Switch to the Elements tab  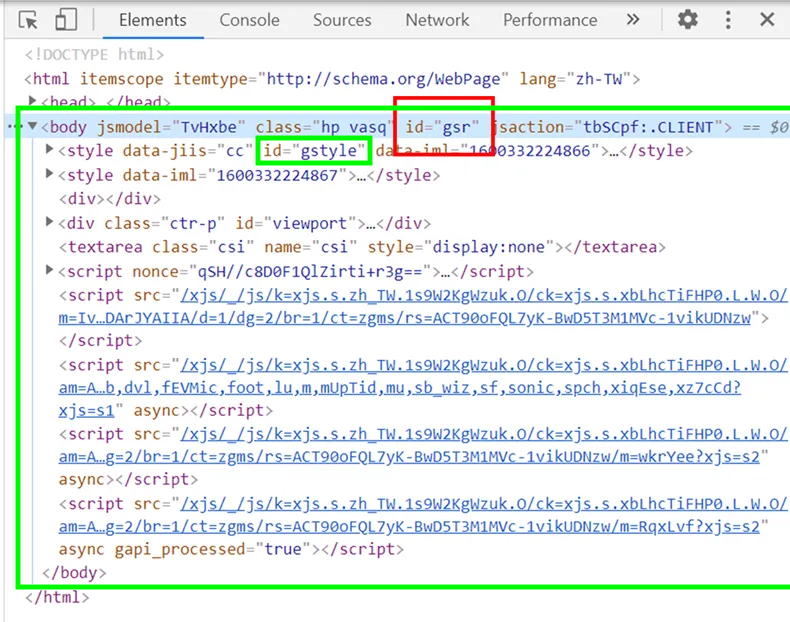(x=153, y=20)
